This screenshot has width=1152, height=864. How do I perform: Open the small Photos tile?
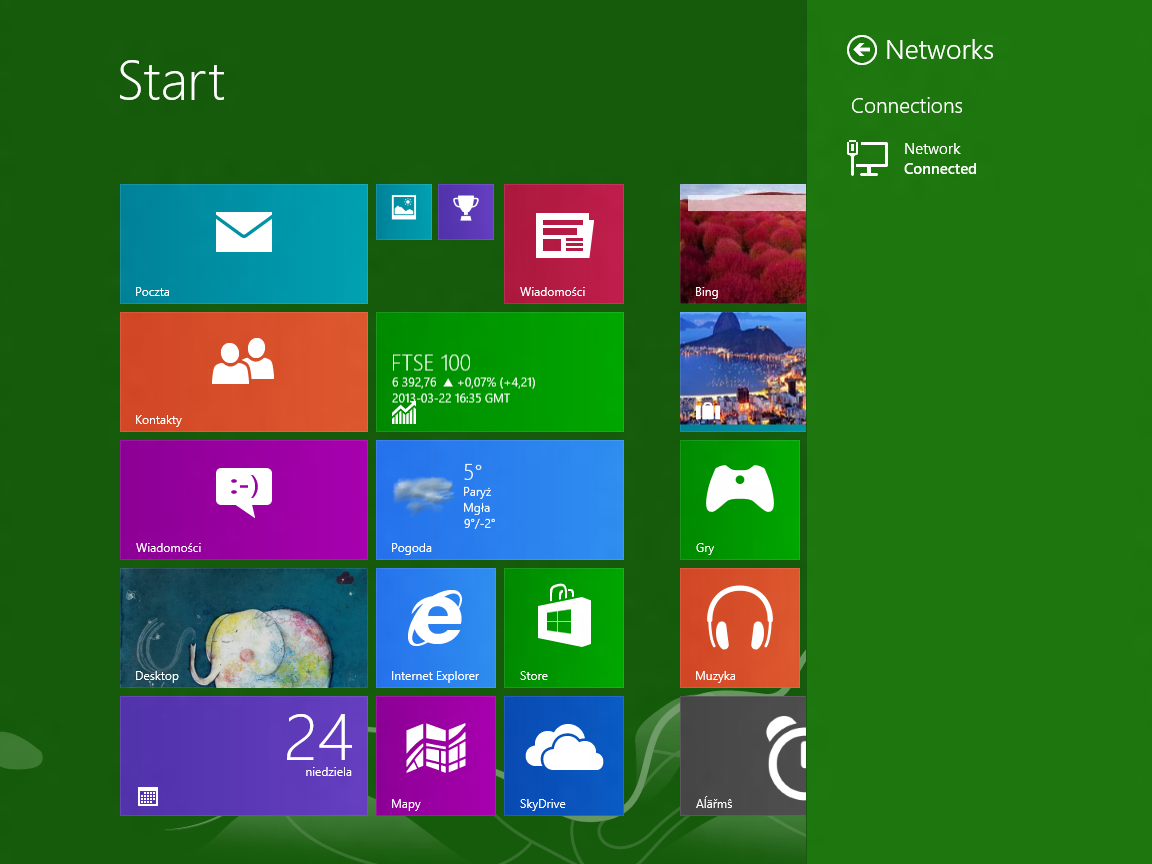[404, 212]
